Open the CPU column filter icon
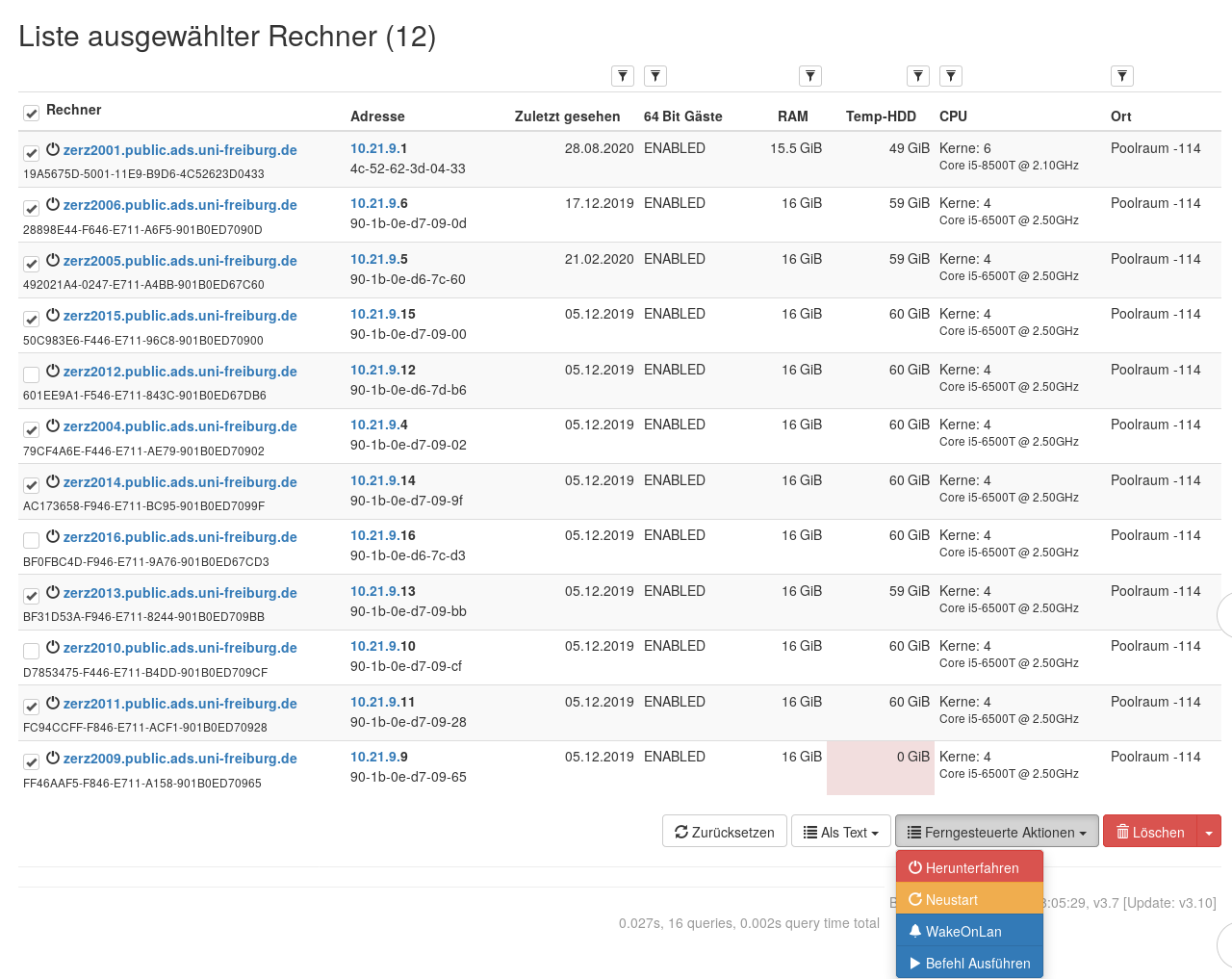Image resolution: width=1232 pixels, height=979 pixels. 951,76
